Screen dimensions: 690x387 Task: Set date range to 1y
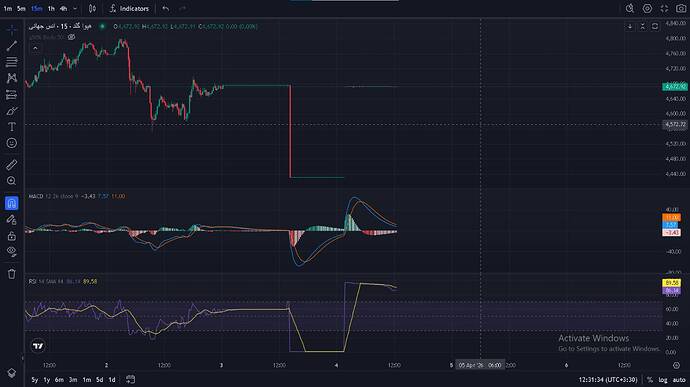tap(47, 380)
